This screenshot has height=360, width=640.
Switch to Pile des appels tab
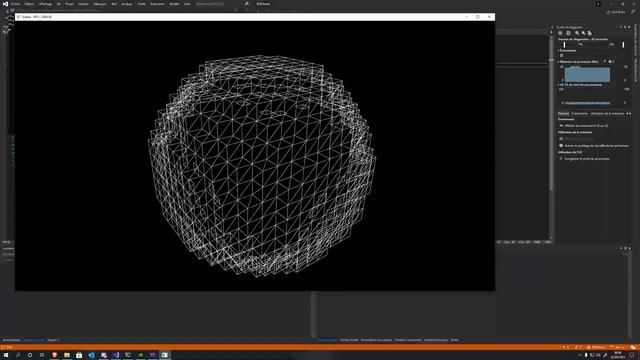pos(328,340)
